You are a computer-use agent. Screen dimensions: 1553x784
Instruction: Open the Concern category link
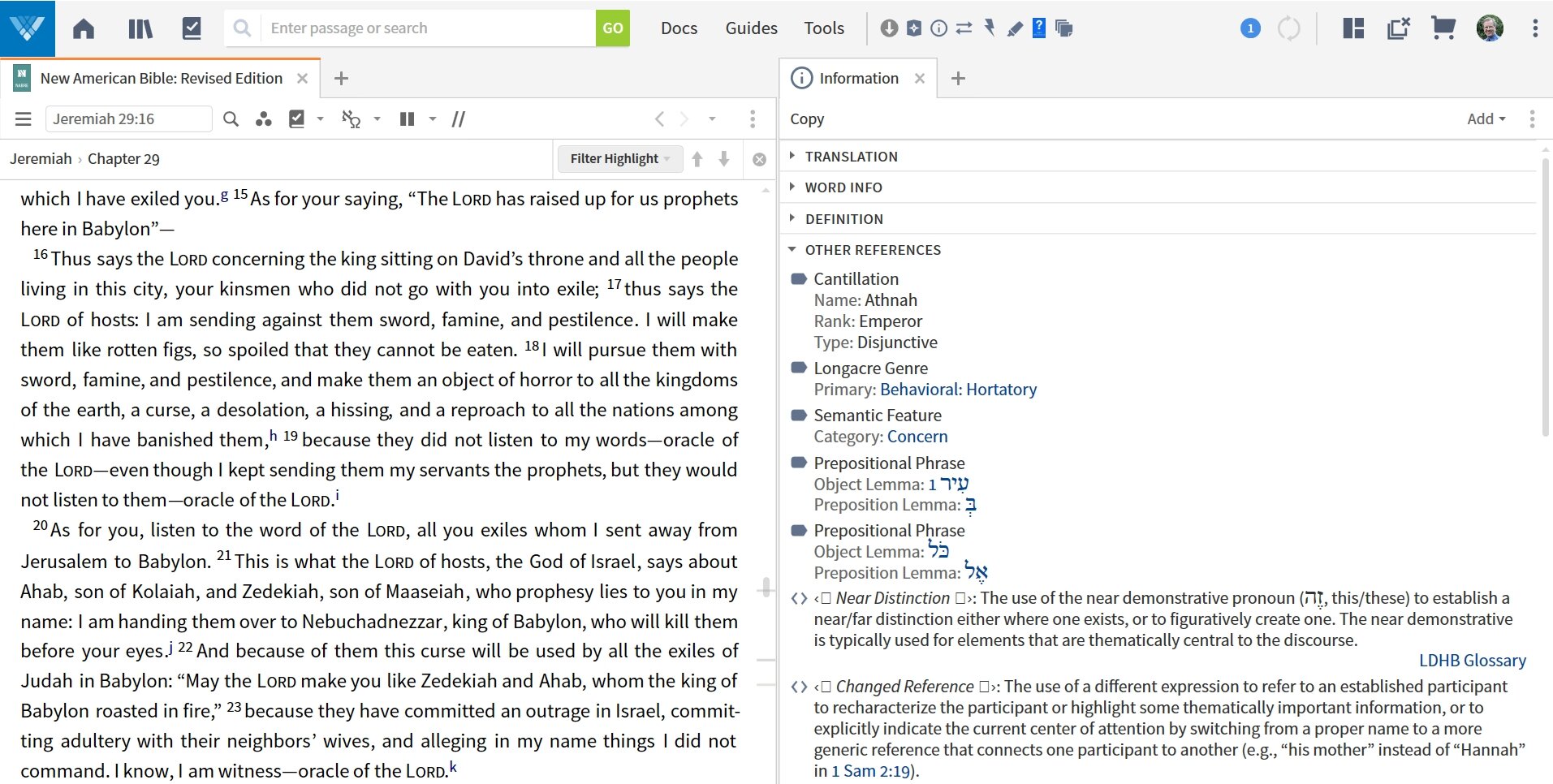pos(917,437)
